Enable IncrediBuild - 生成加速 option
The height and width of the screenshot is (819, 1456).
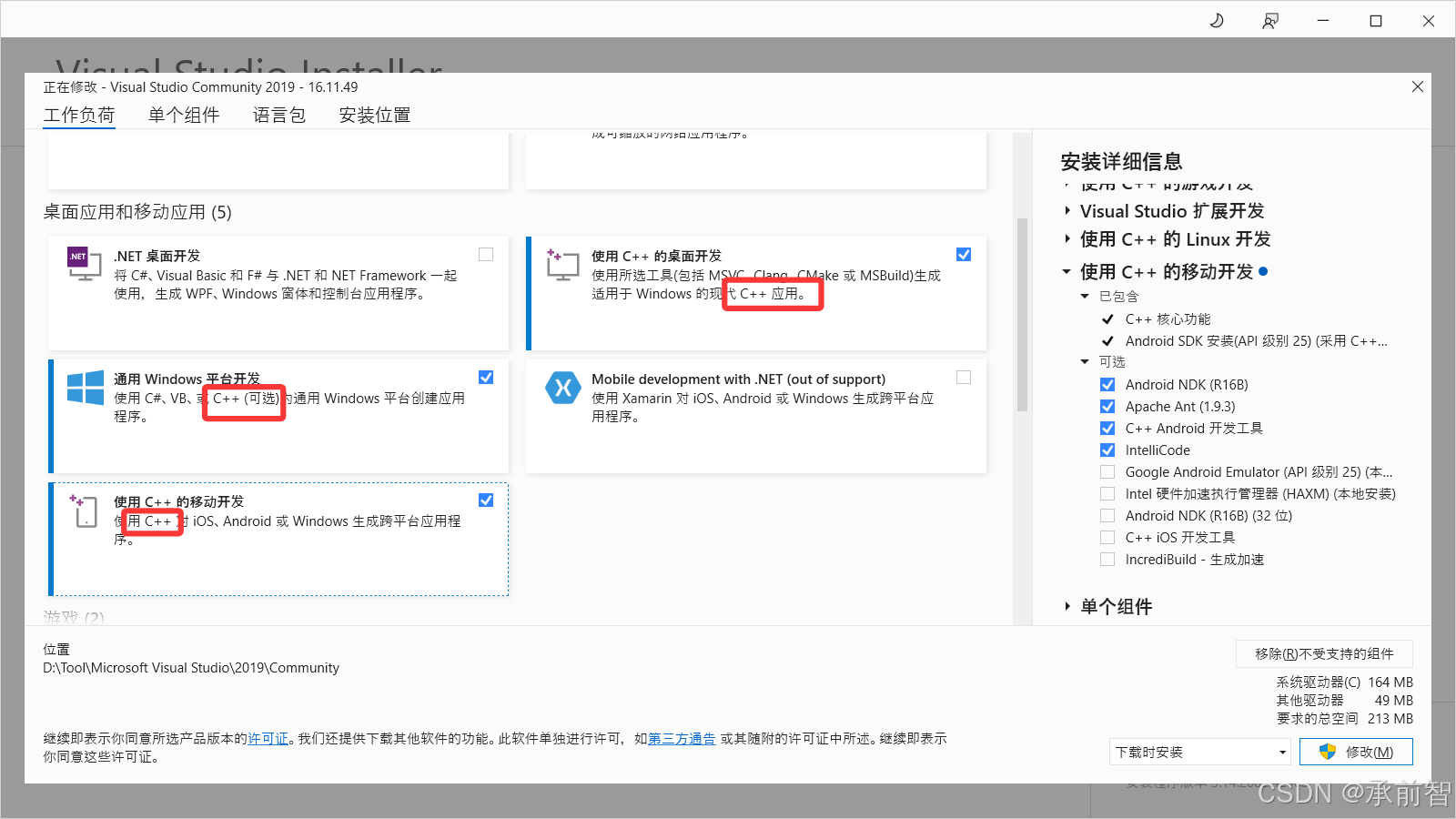[1107, 560]
